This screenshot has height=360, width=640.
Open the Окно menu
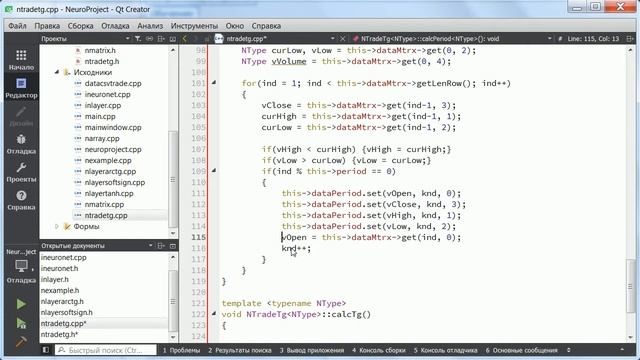coord(235,26)
